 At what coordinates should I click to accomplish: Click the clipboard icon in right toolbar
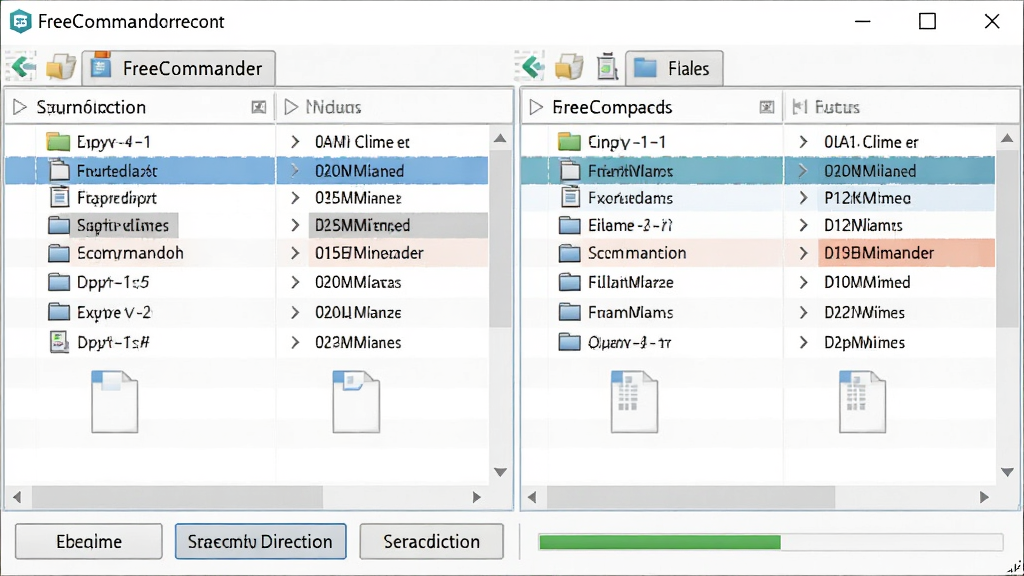pyautogui.click(x=607, y=67)
